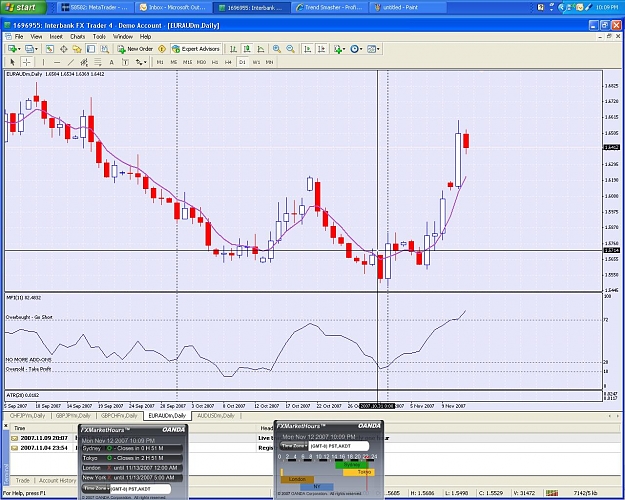Image resolution: width=625 pixels, height=500 pixels.
Task: Click the NY session bar on hours timeline
Action: tap(316, 486)
